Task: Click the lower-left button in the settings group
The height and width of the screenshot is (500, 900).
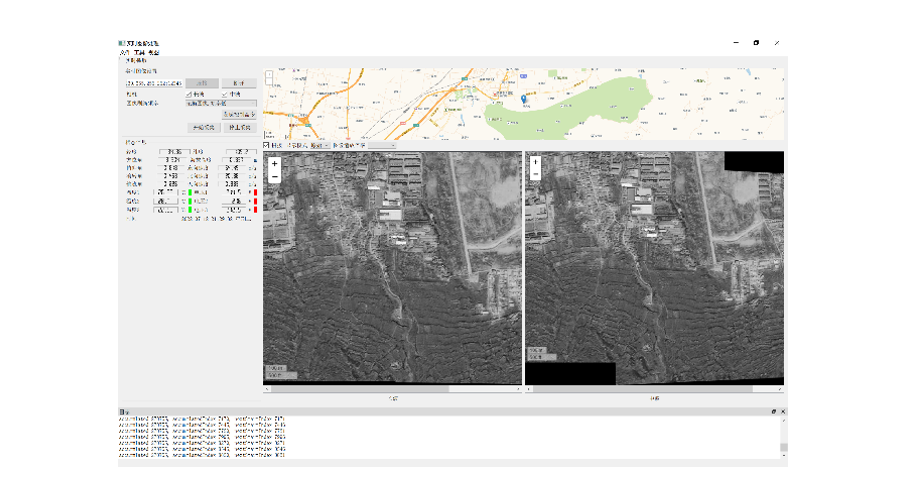Action: click(x=203, y=127)
